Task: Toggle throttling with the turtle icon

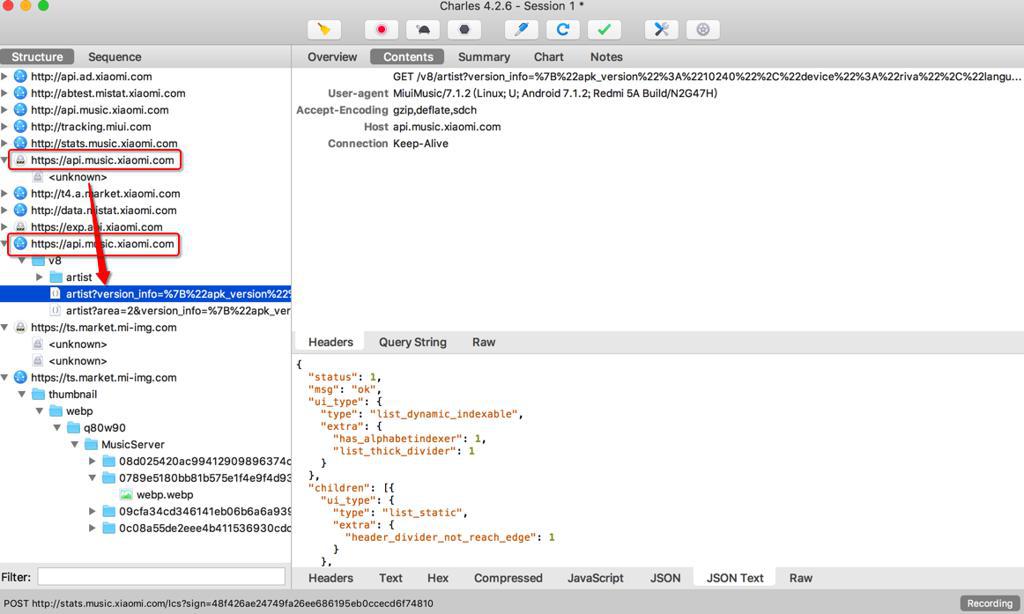Action: pyautogui.click(x=423, y=29)
